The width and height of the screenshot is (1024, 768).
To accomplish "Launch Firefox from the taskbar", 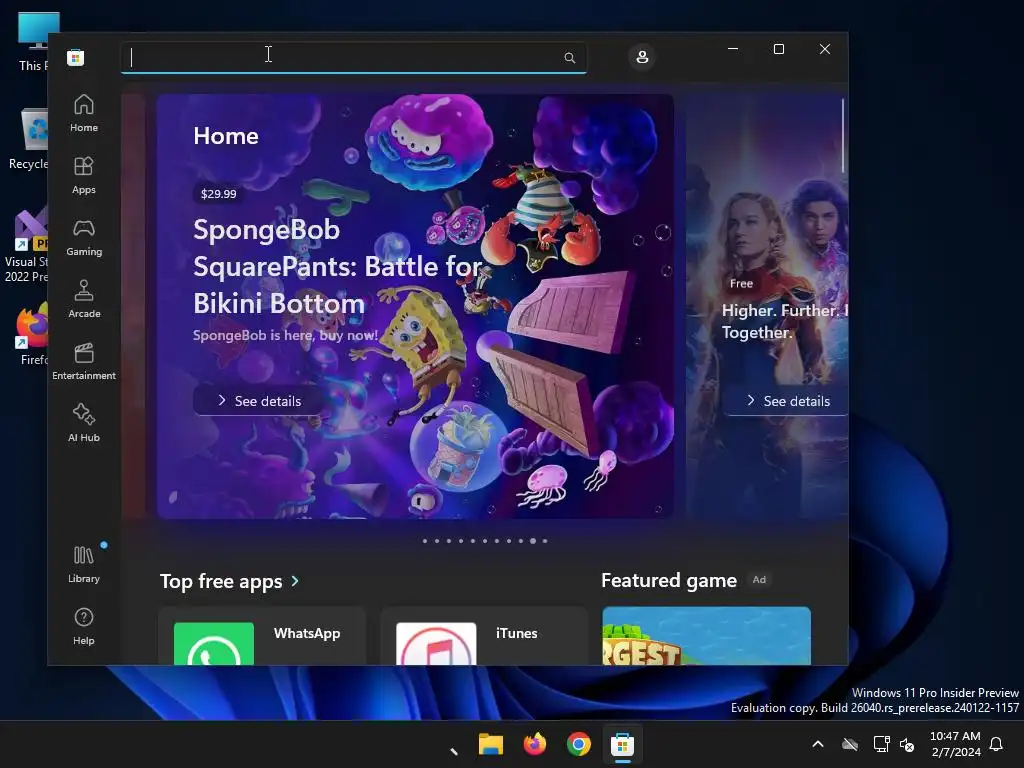I will [535, 744].
